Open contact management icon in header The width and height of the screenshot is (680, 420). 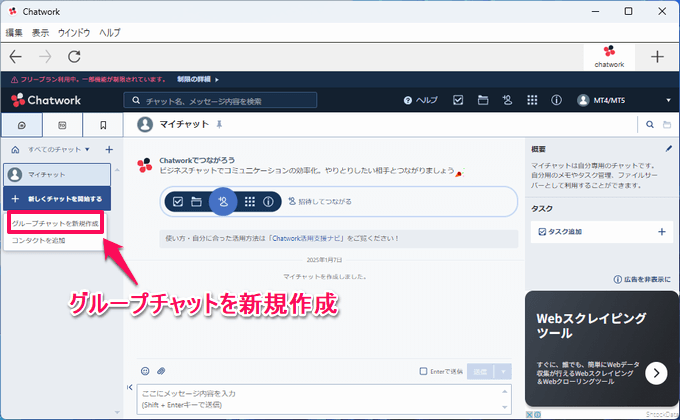507,100
